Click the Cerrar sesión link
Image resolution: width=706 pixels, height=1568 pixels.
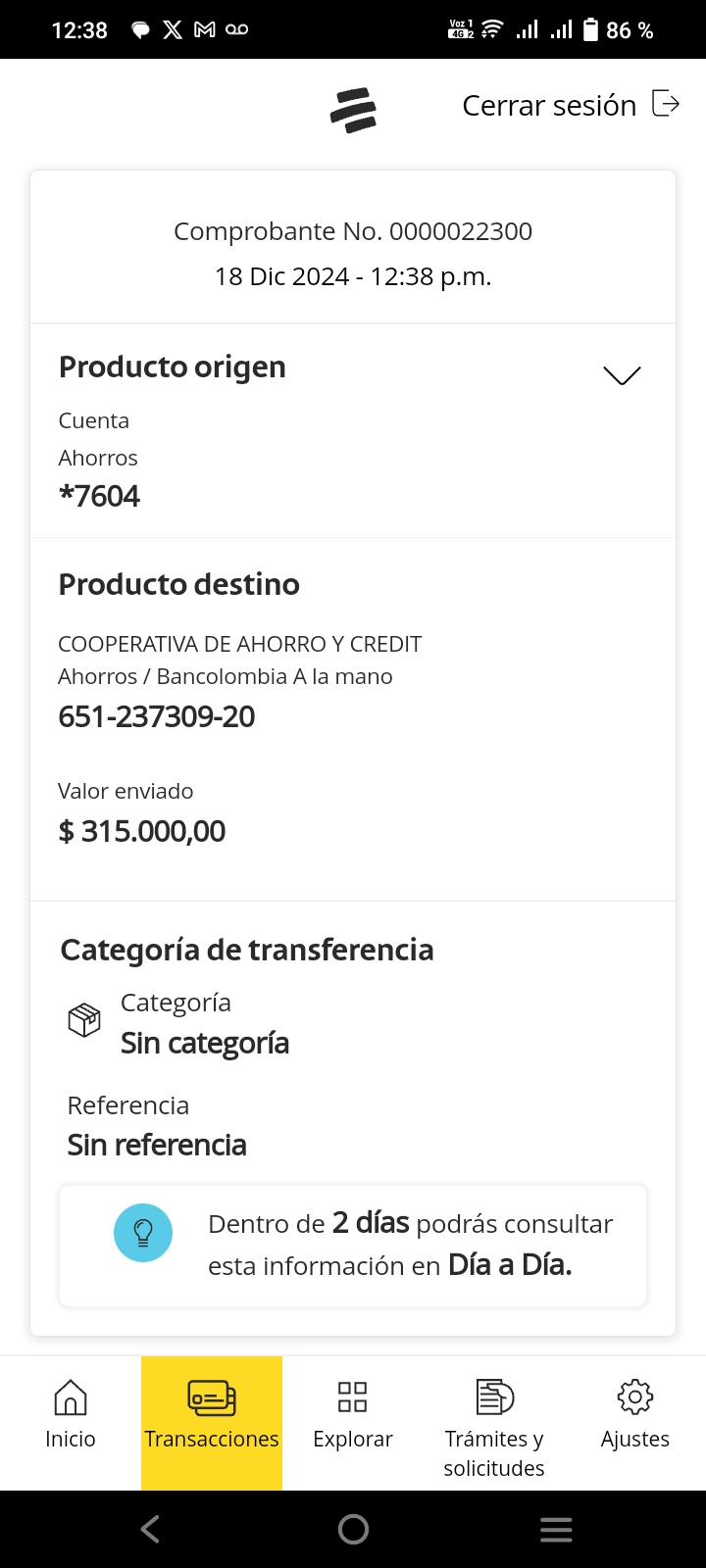pos(549,105)
